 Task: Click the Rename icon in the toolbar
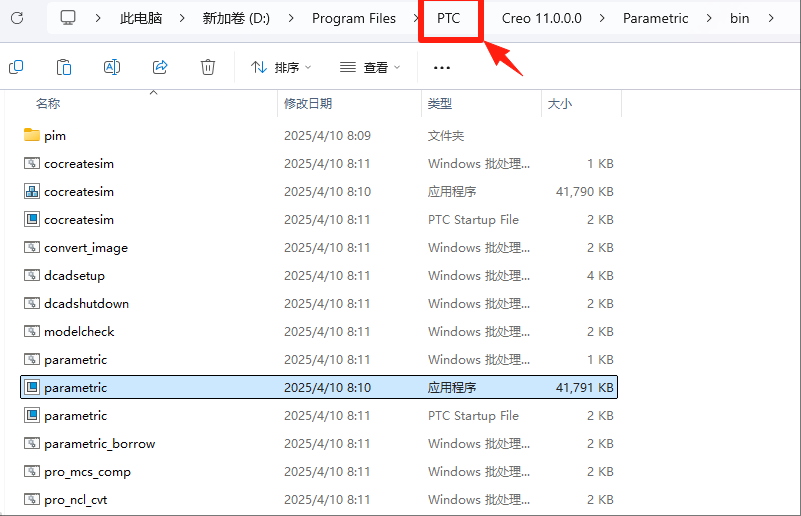[112, 67]
